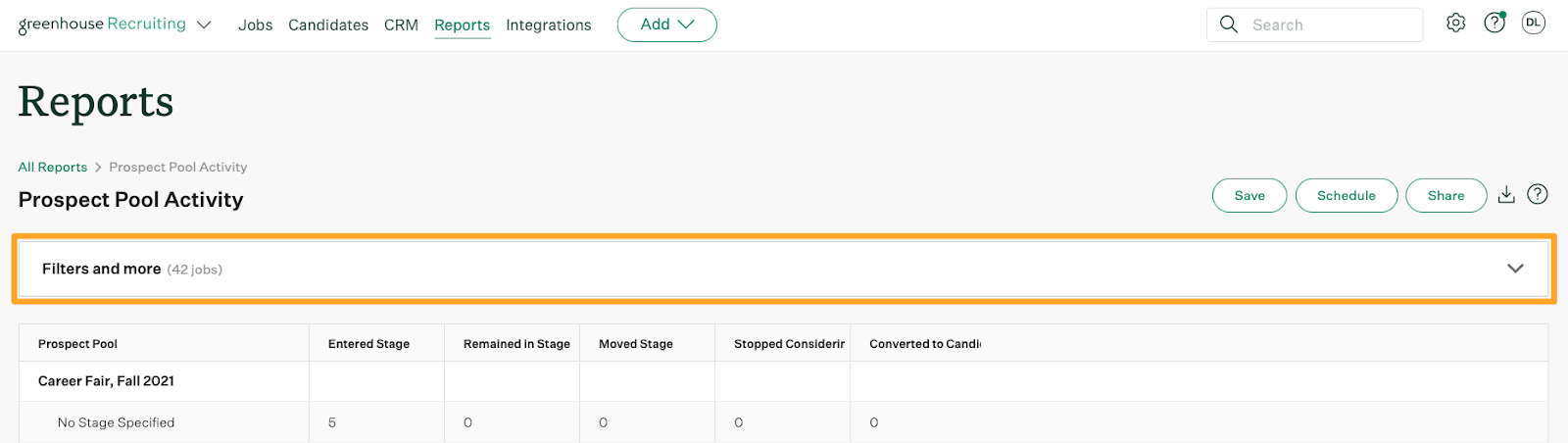
Task: Open the Add dropdown button
Action: [666, 25]
